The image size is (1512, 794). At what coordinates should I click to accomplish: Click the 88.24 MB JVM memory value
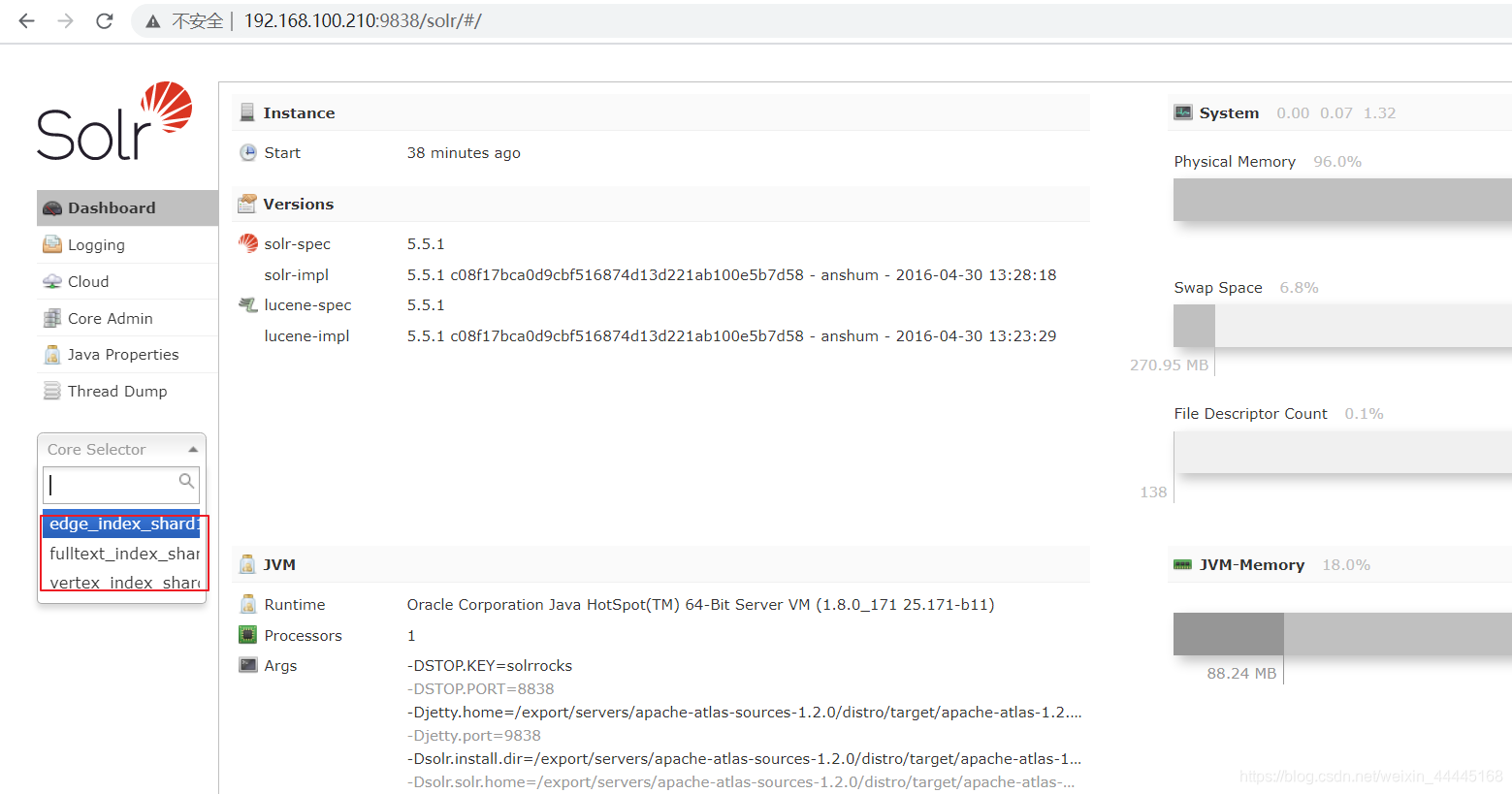coord(1241,673)
